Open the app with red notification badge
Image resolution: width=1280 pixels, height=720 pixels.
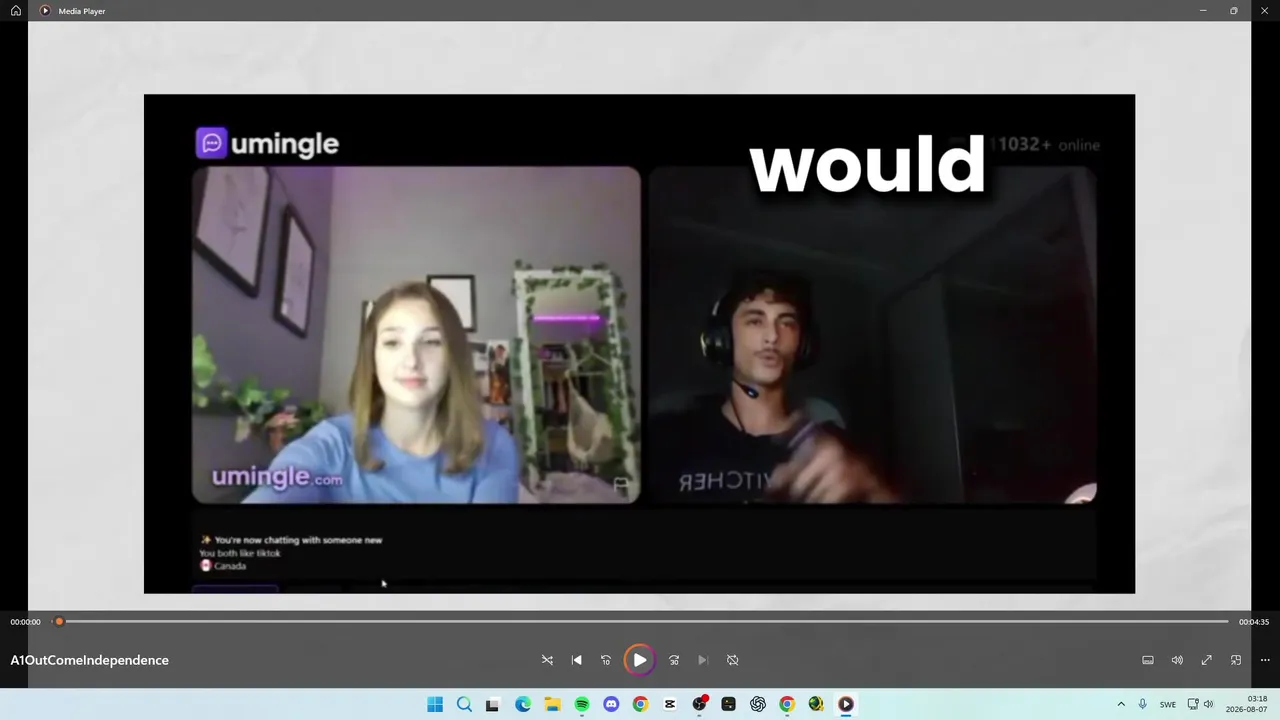coord(699,704)
